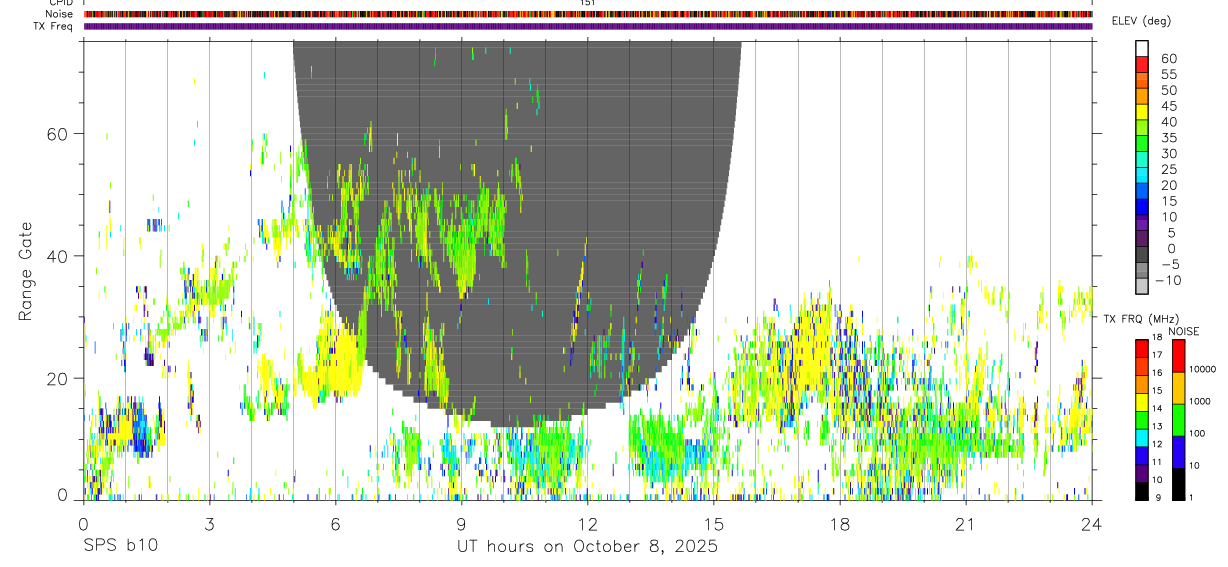Click the '151' CPID value at the top
The width and height of the screenshot is (1228, 567).
(588, 3)
